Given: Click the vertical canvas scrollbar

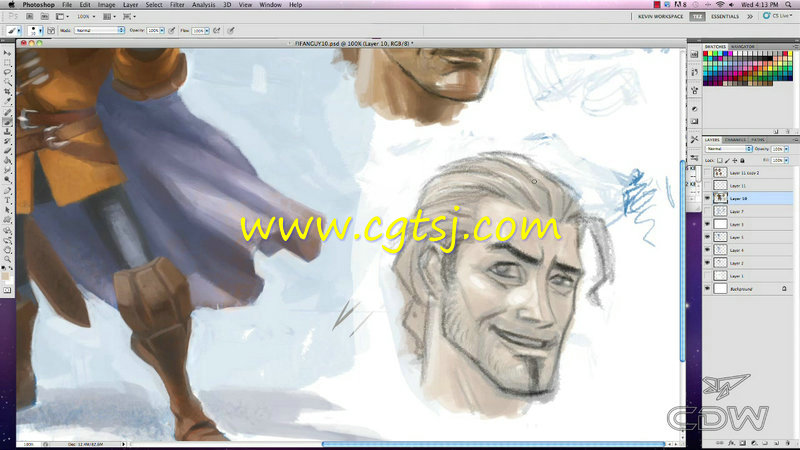Looking at the screenshot, I should 683,260.
